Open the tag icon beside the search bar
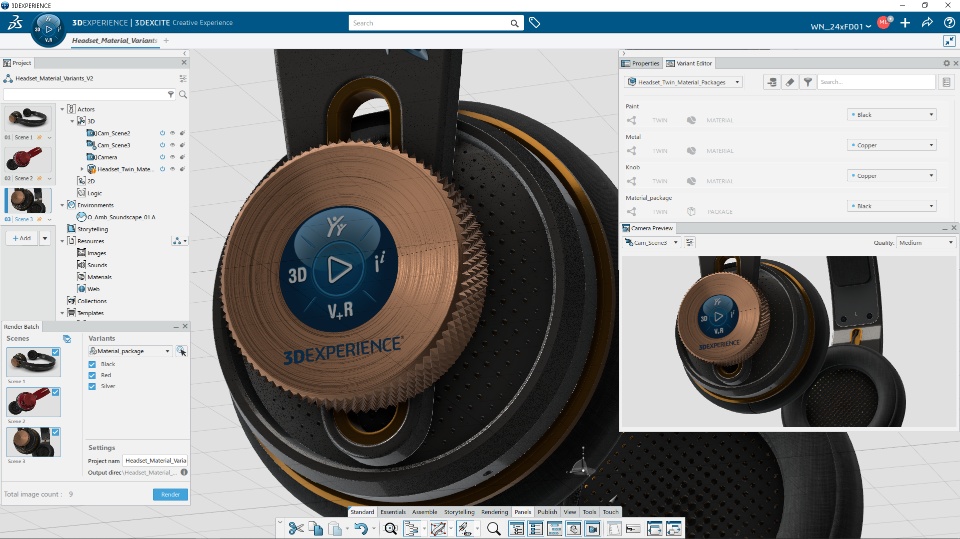The image size is (960, 539). 534,23
